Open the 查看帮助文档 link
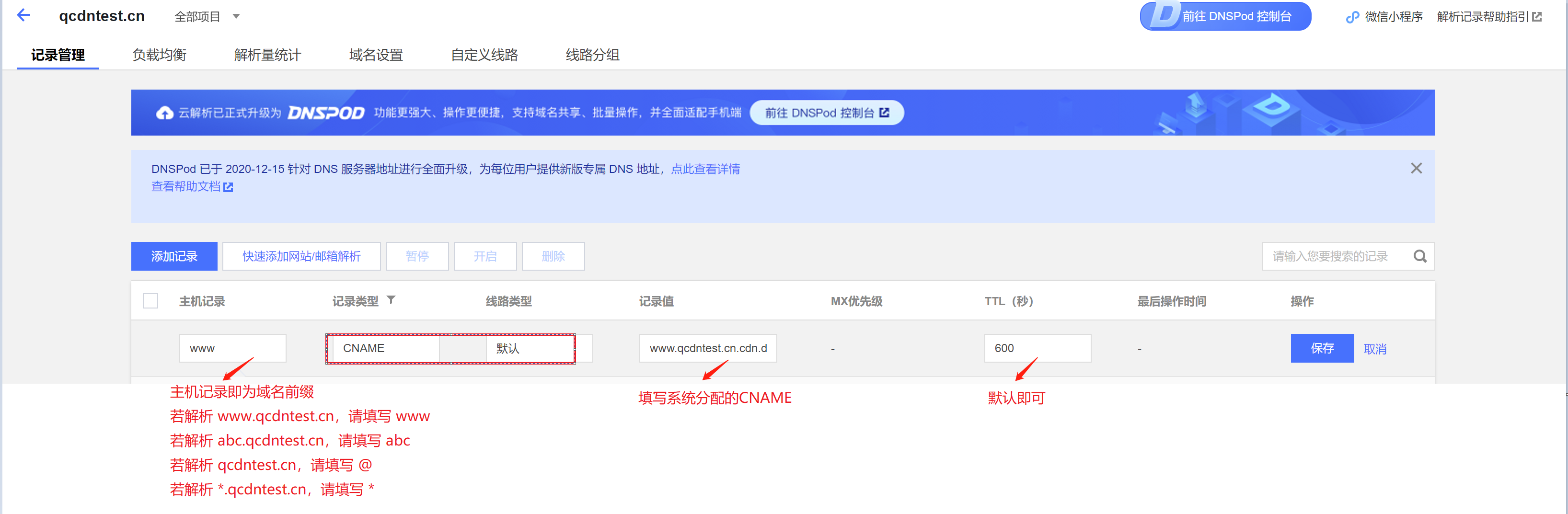1568x514 pixels. pos(185,187)
